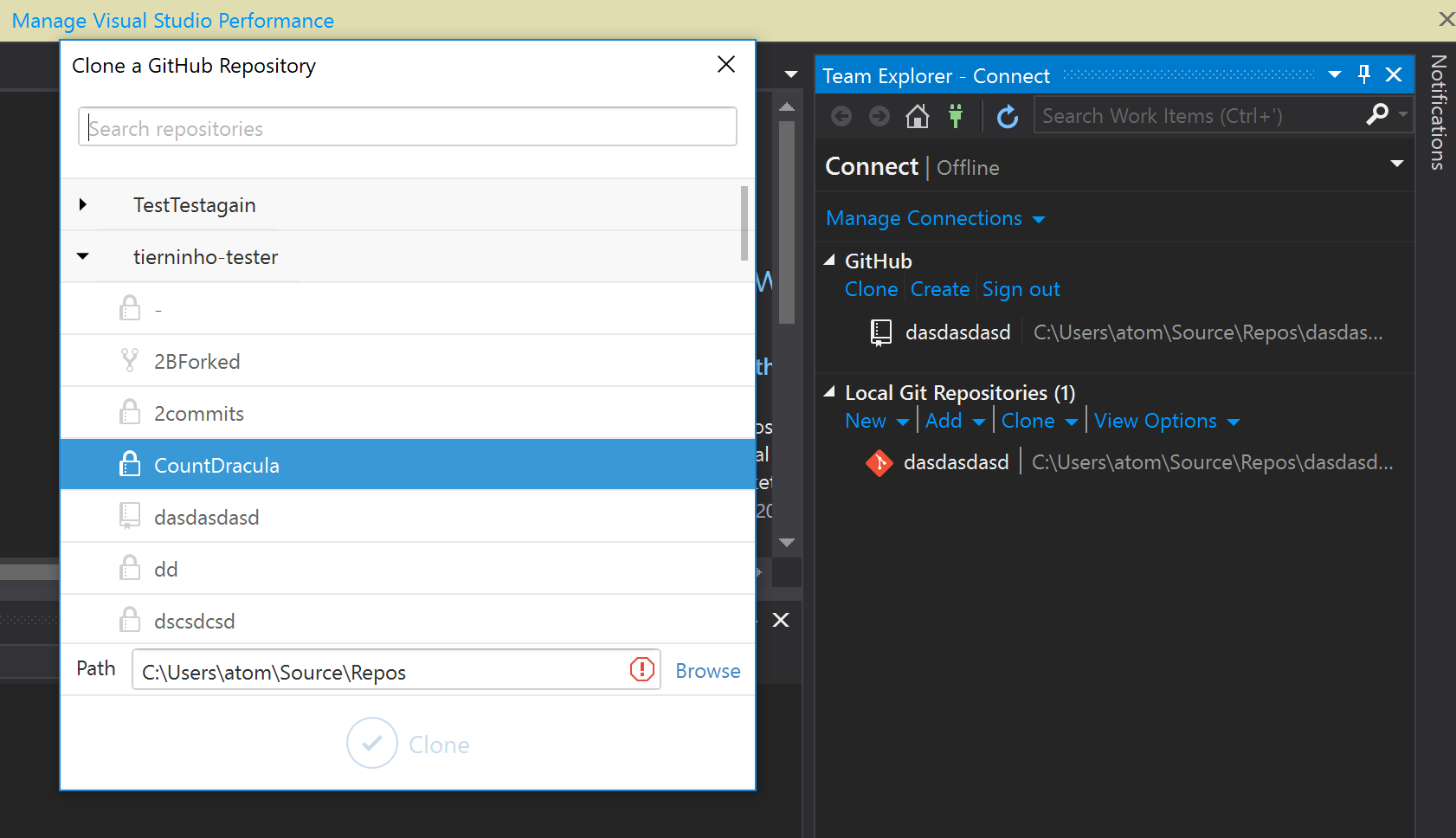1456x838 pixels.
Task: Click the lock icon beside CountDracula
Action: pos(130,464)
